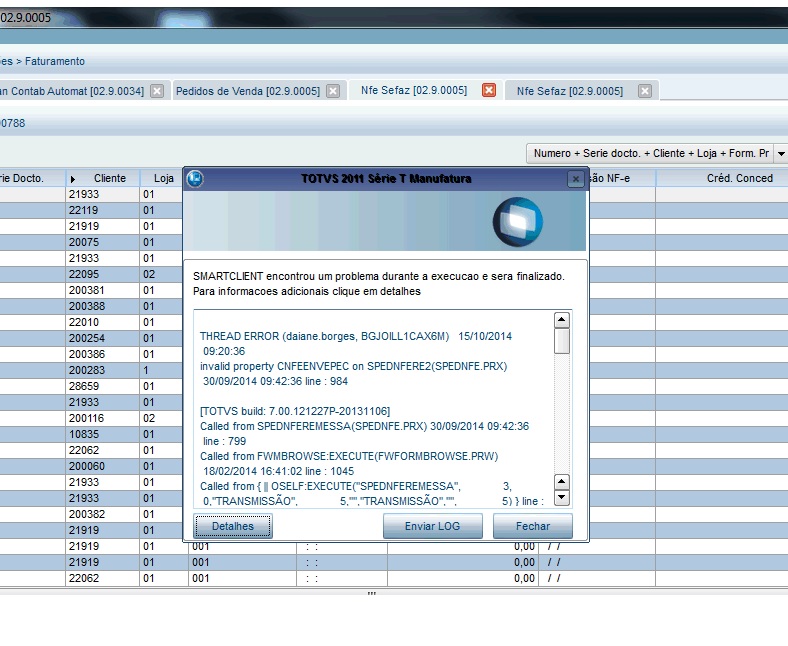Click the Loja column header

(x=164, y=178)
